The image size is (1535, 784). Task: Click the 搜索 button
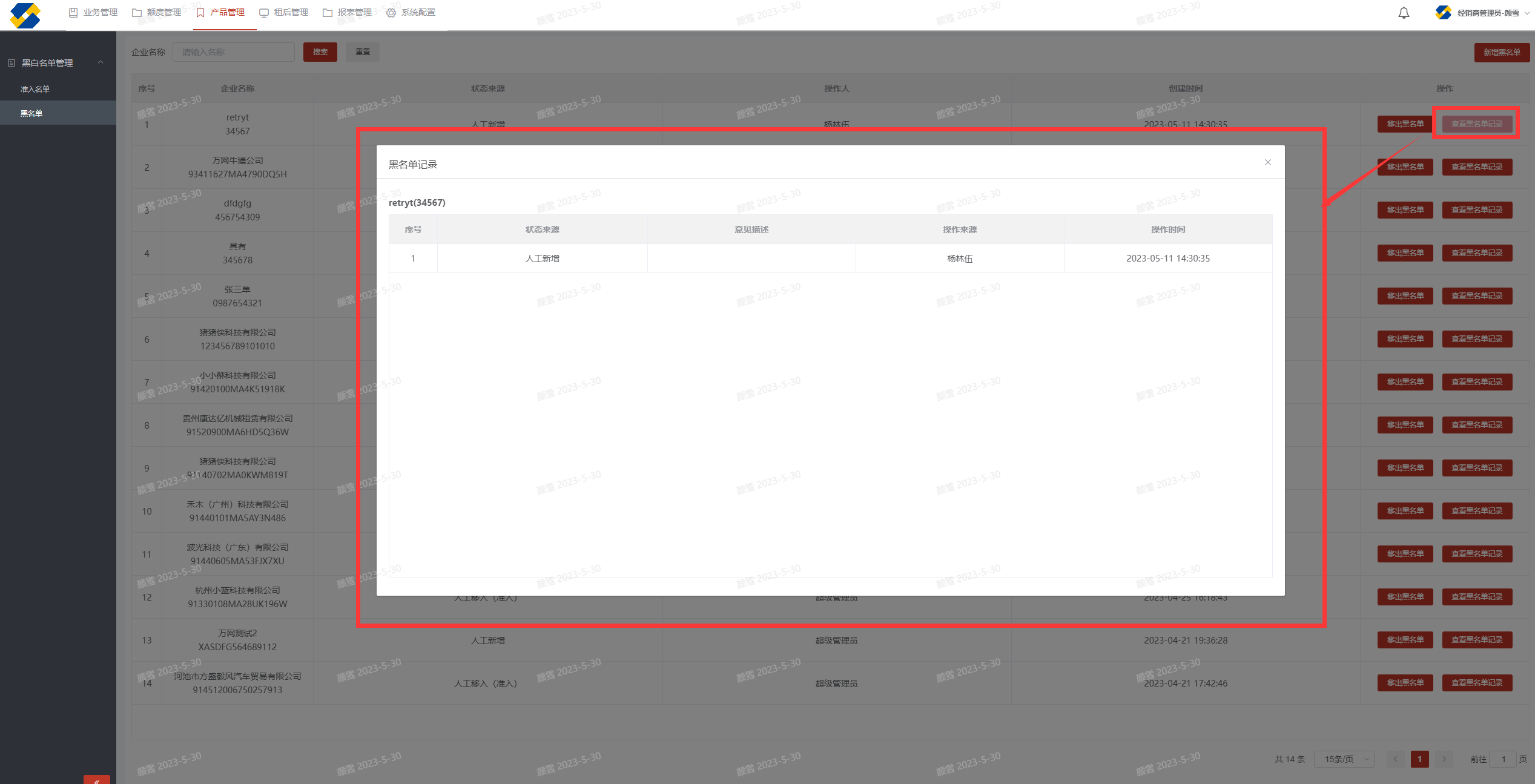(320, 52)
